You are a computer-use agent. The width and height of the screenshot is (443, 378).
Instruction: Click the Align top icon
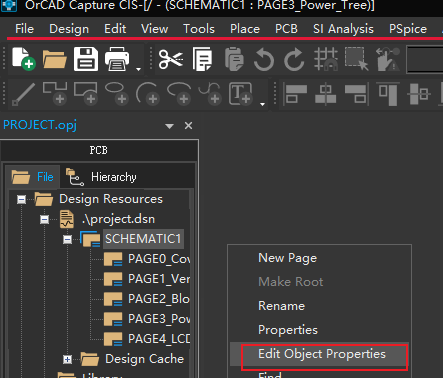(388, 94)
